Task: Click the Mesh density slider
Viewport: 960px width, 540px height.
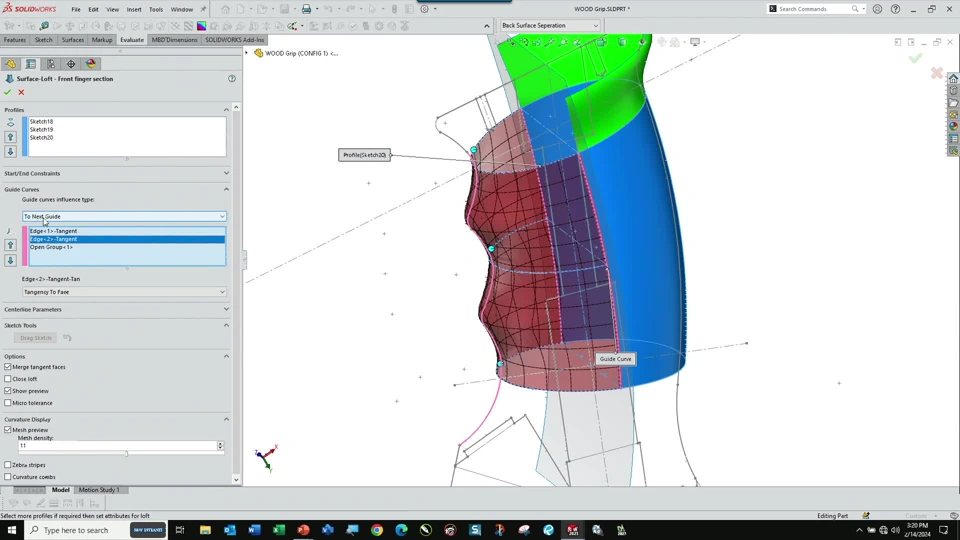Action: coord(126,453)
